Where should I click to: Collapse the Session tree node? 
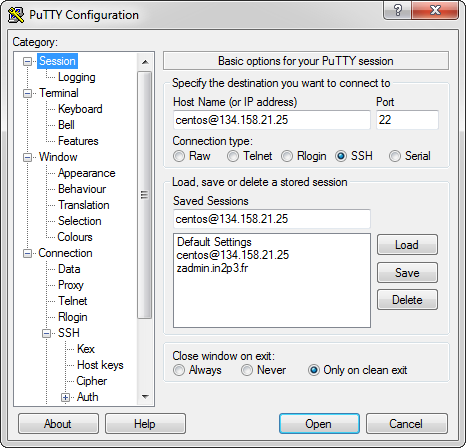[27, 61]
